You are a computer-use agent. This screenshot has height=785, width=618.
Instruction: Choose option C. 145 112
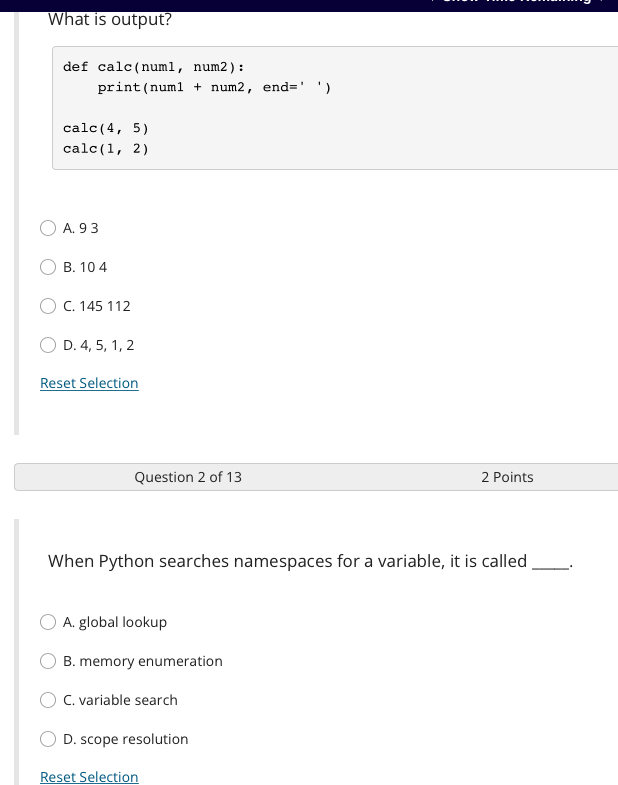[x=48, y=306]
